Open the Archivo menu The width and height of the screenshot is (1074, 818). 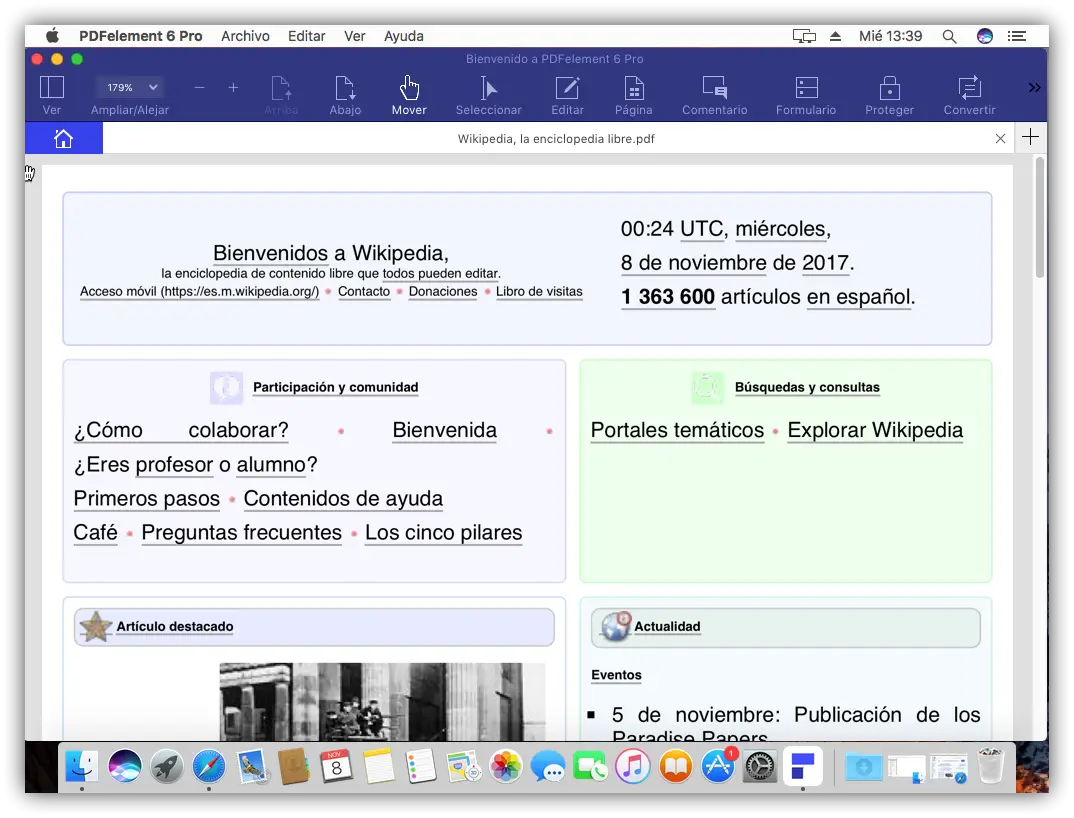tap(245, 36)
